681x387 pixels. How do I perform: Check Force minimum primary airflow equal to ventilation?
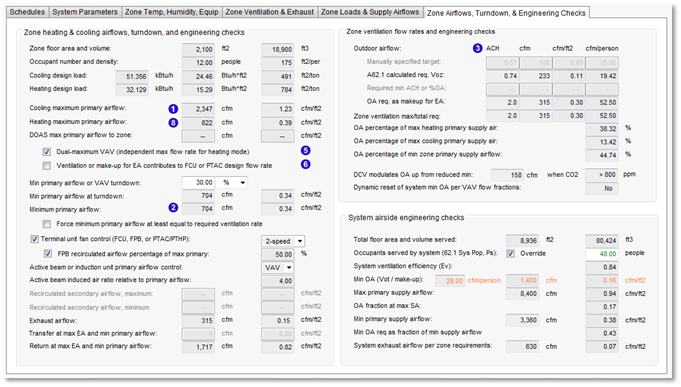coord(46,224)
